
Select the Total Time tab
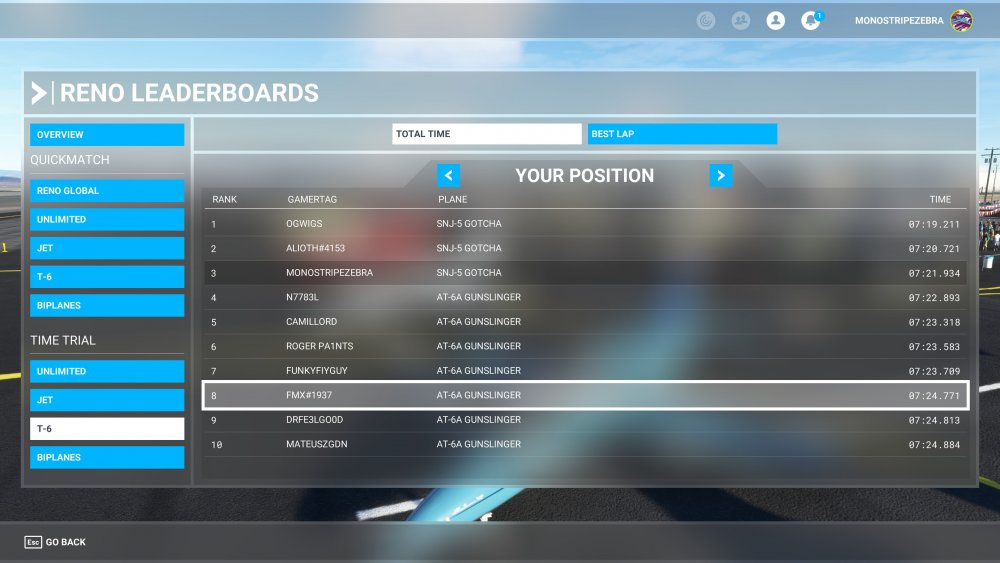tap(487, 134)
